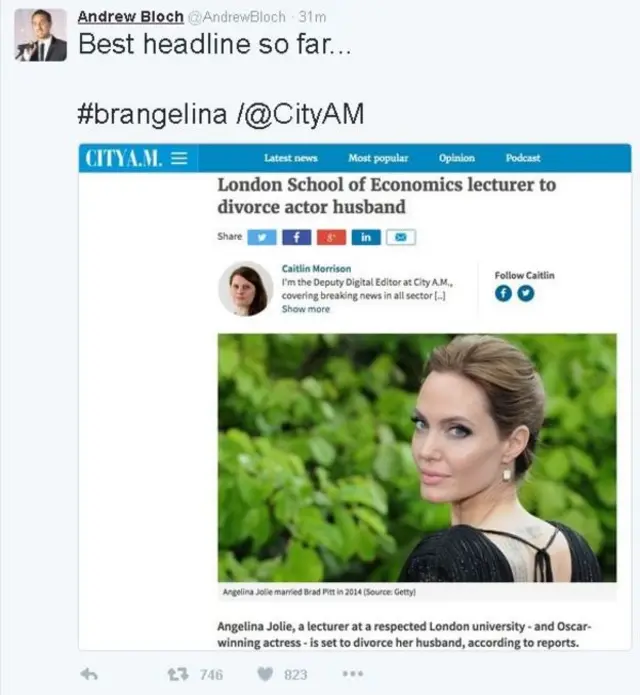
Task: Open the Opinion section
Action: (457, 158)
